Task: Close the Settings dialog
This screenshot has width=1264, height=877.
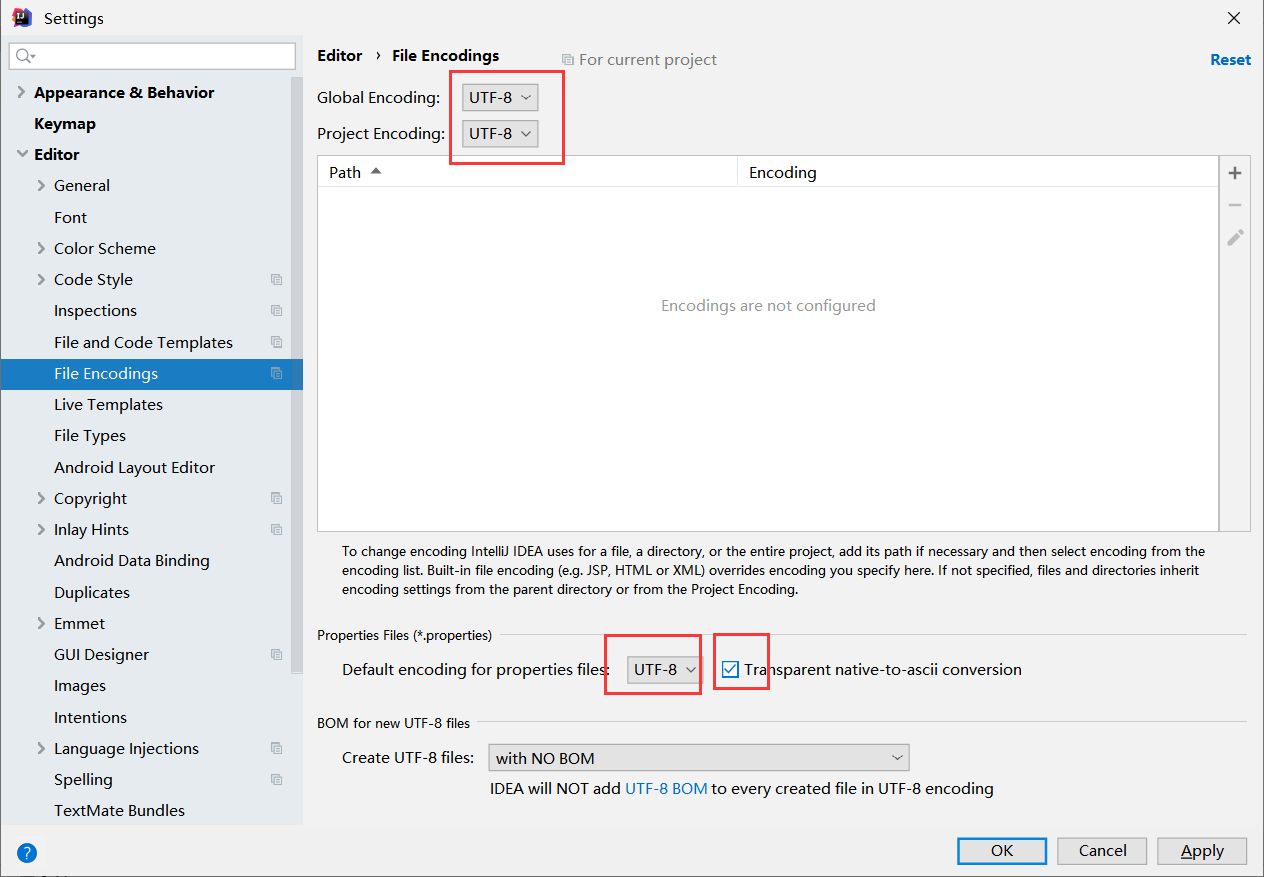Action: click(x=1234, y=18)
